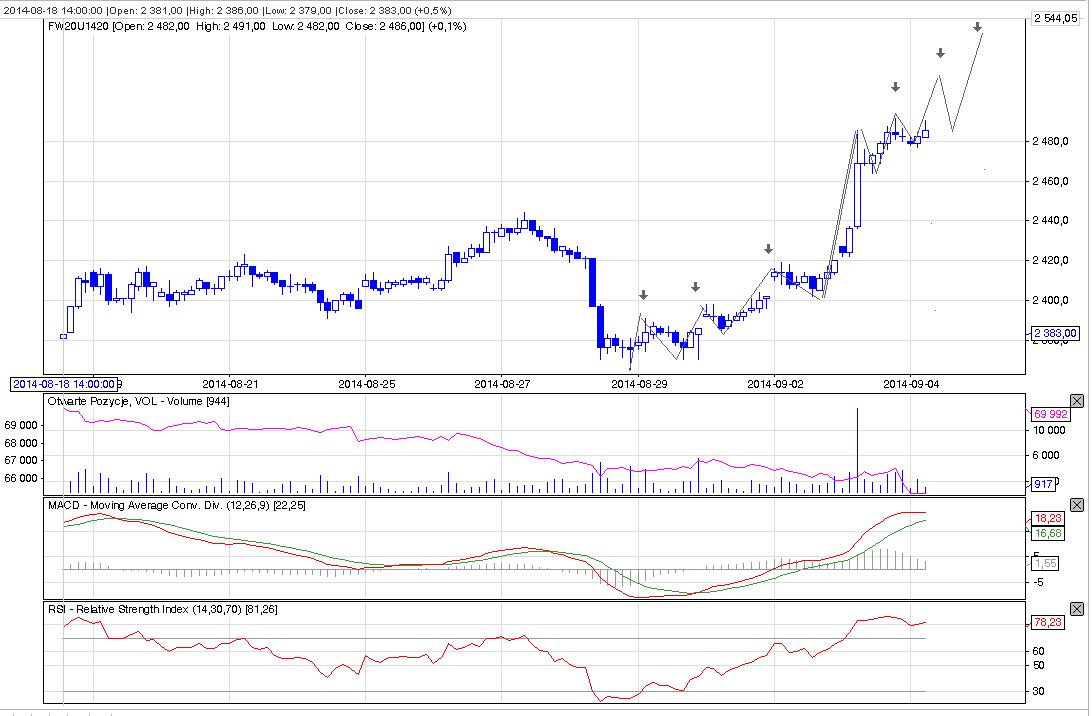The width and height of the screenshot is (1092, 716).
Task: Close the RSI indicator panel
Action: click(x=1077, y=608)
